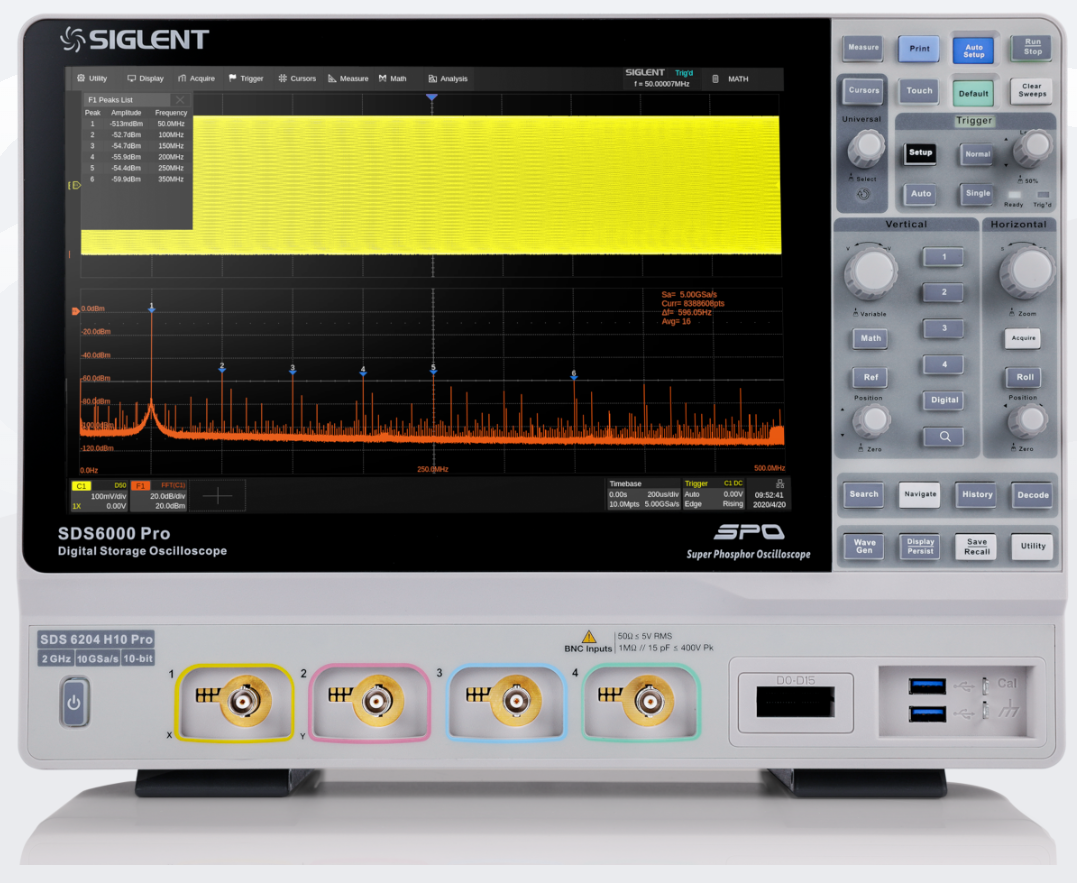Click the Decode button
This screenshot has width=1077, height=883.
pos(1032,495)
